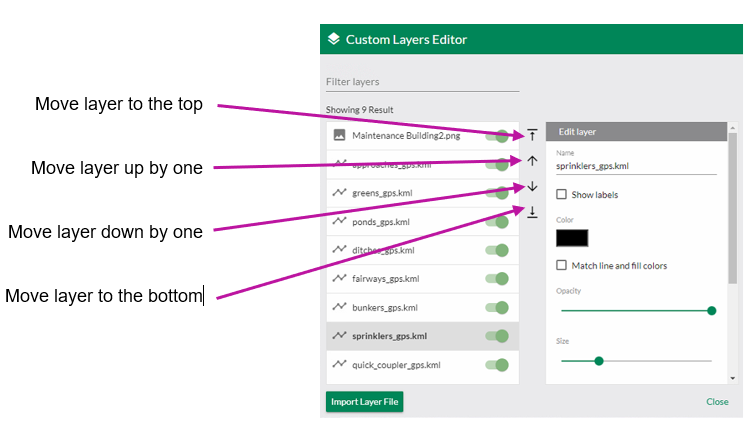Select the ditches_gps.kml layer name
The image size is (754, 428).
(383, 250)
